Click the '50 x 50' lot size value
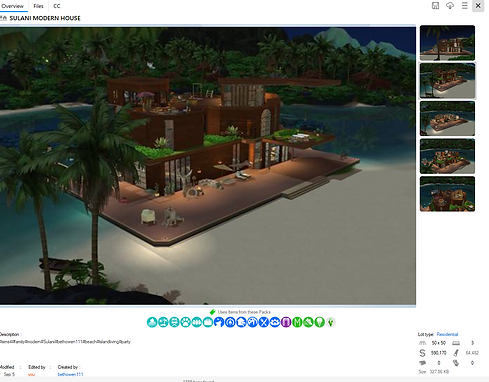Image resolution: width=489 pixels, height=382 pixels. click(439, 343)
